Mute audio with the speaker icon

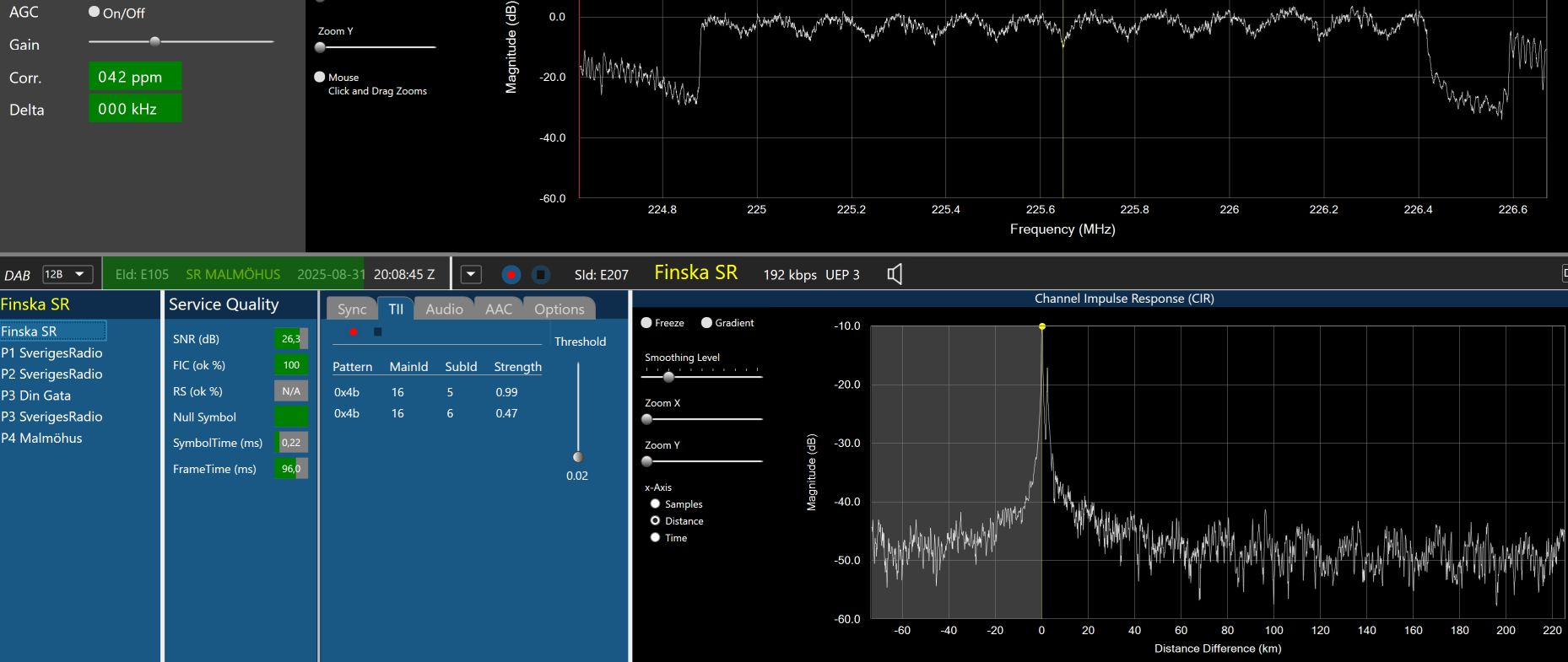tap(895, 274)
